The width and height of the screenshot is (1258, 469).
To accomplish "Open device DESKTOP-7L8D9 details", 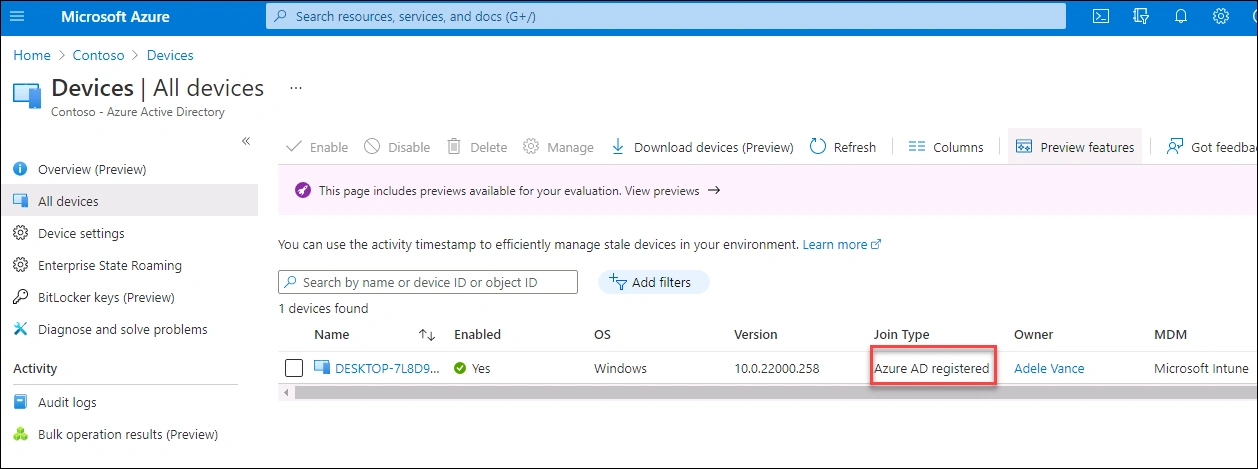I will tap(387, 368).
